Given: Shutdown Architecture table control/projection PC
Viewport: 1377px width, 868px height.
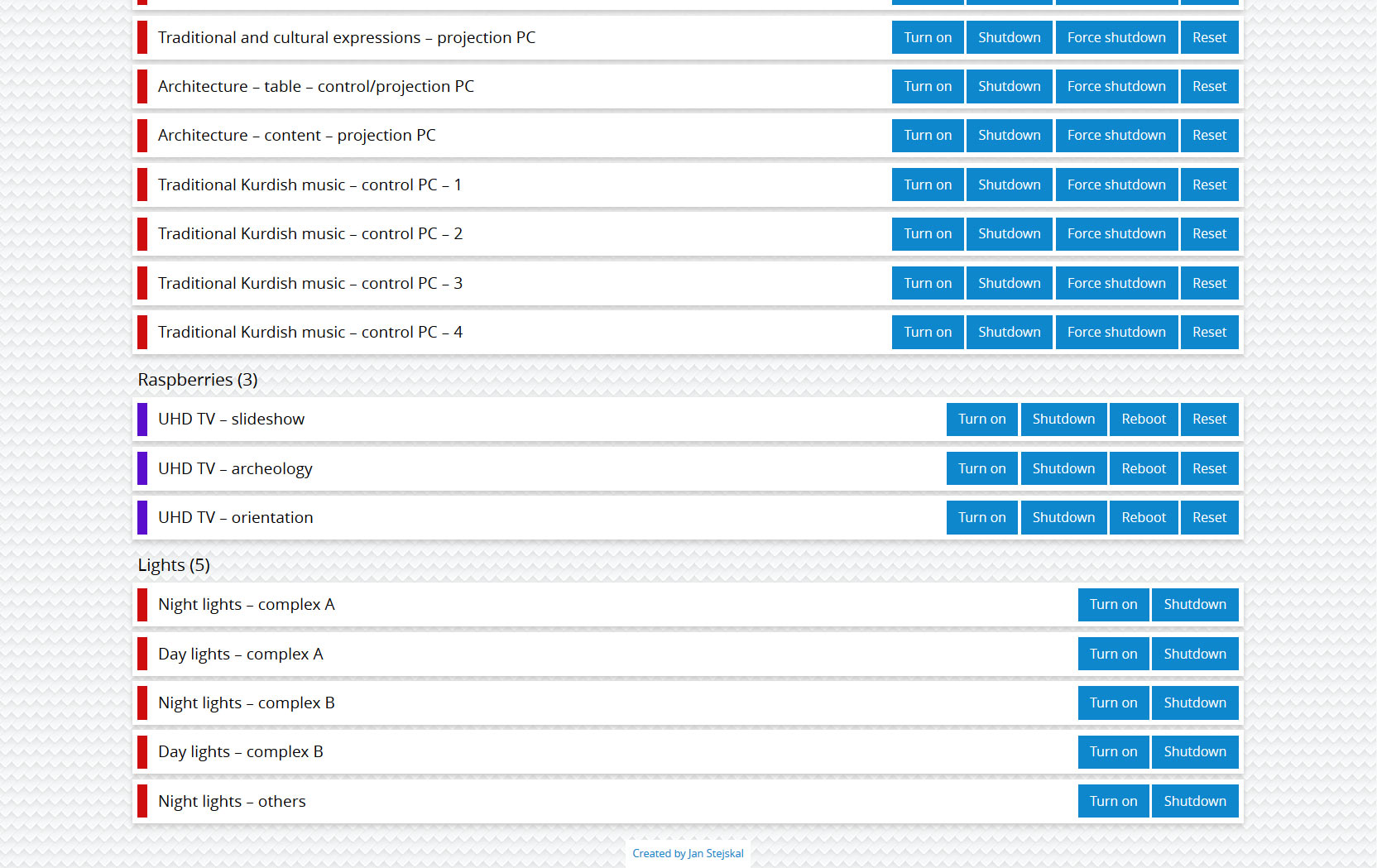Looking at the screenshot, I should coord(1010,86).
